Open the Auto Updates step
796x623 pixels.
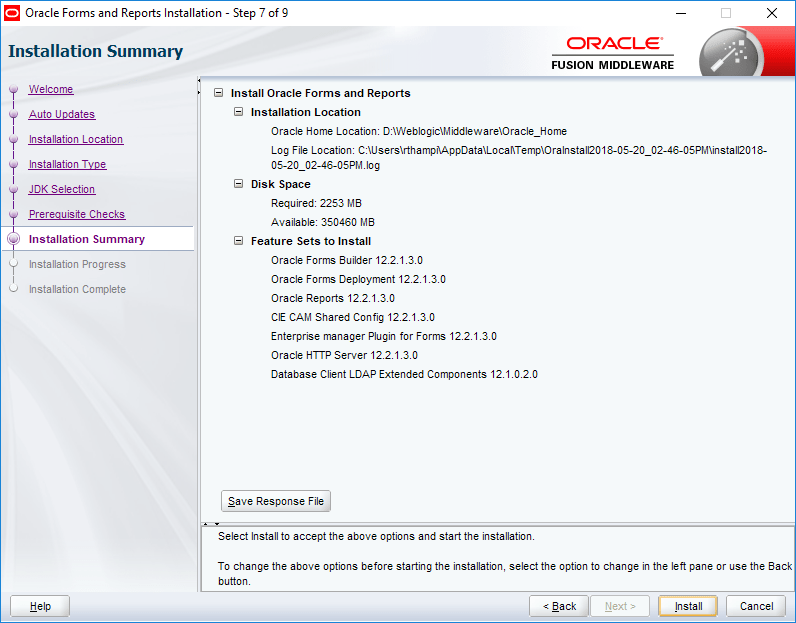[x=62, y=114]
